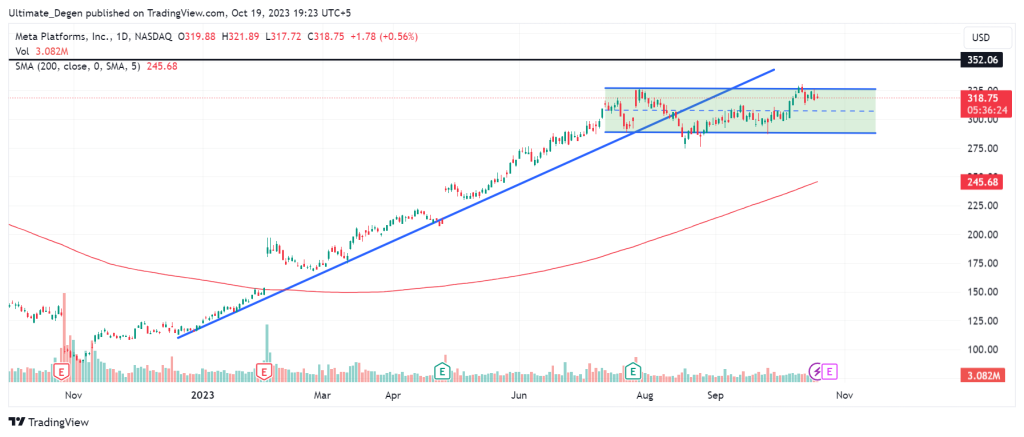Screen dimensions: 1024x437
Task: Click the red earnings E marker near February 2023
Action: [264, 372]
